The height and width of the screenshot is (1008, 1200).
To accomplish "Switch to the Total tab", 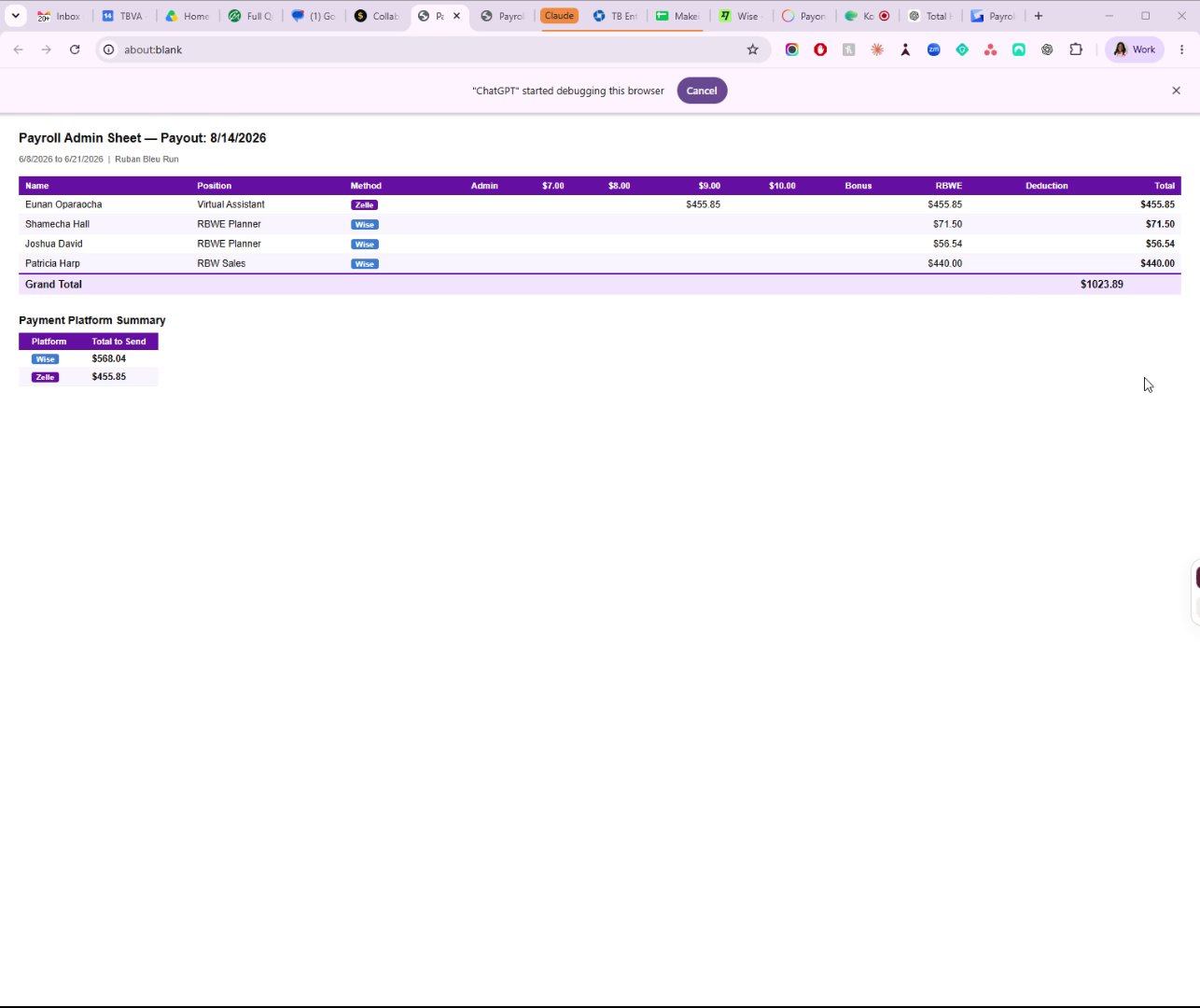I will pyautogui.click(x=928, y=16).
